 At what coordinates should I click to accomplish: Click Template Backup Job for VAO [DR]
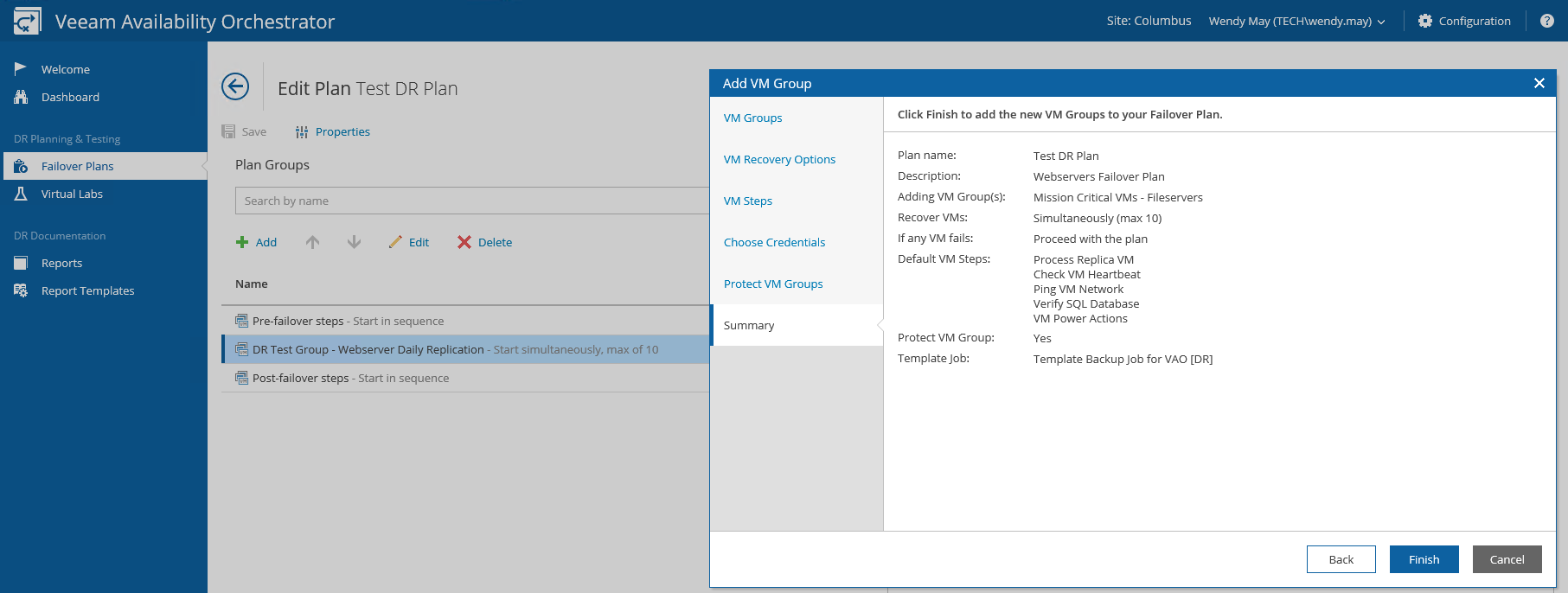[x=1123, y=359]
